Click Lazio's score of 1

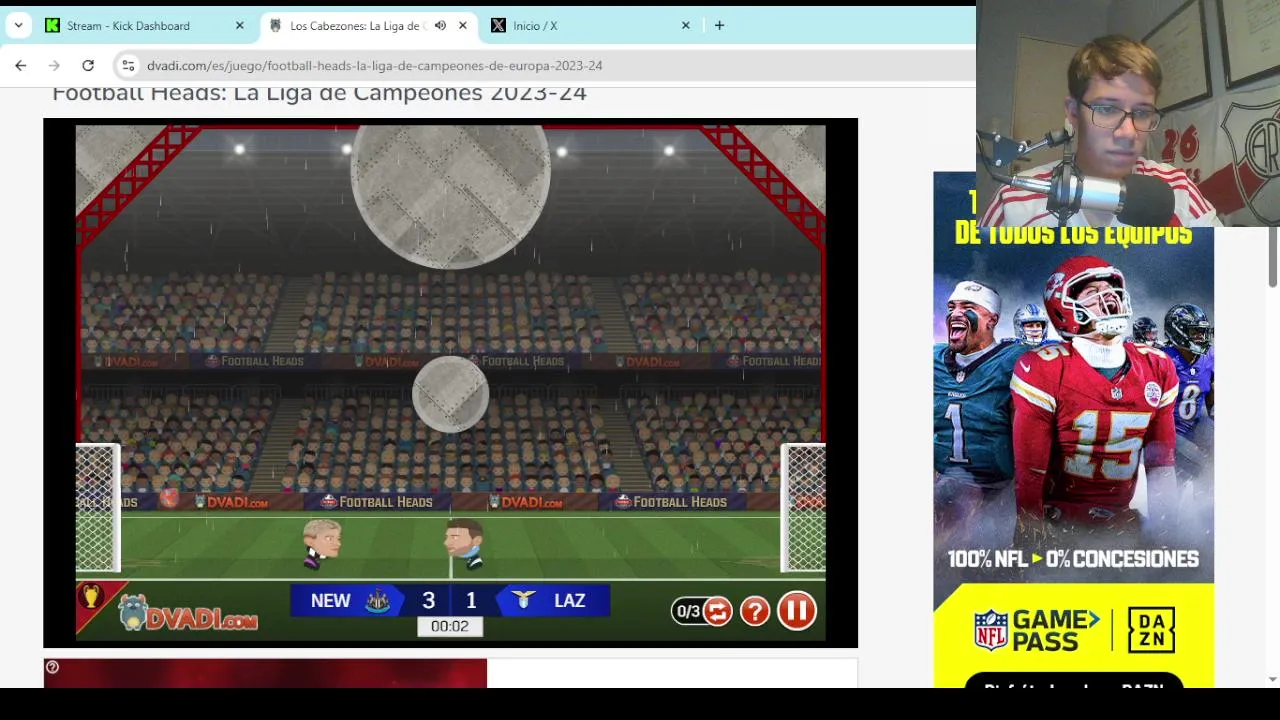coord(471,601)
